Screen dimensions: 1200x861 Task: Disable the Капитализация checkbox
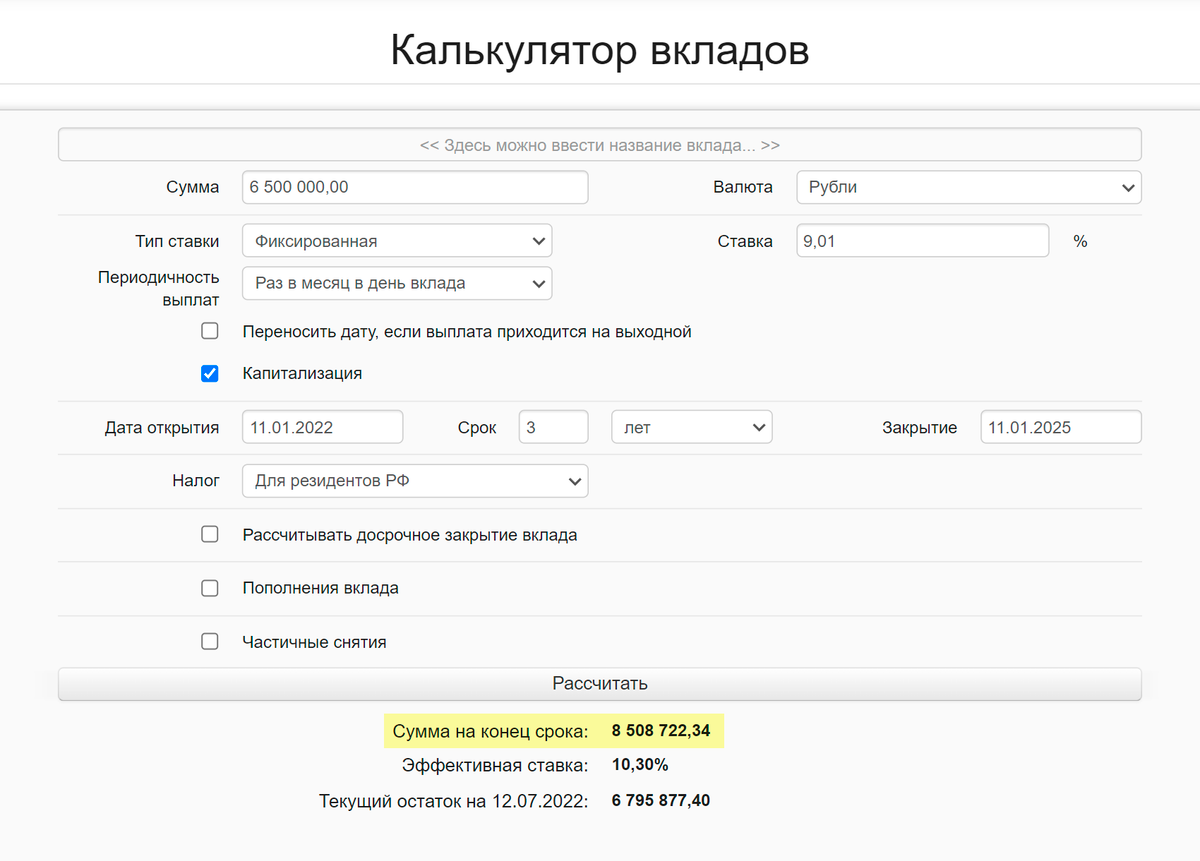[x=210, y=373]
